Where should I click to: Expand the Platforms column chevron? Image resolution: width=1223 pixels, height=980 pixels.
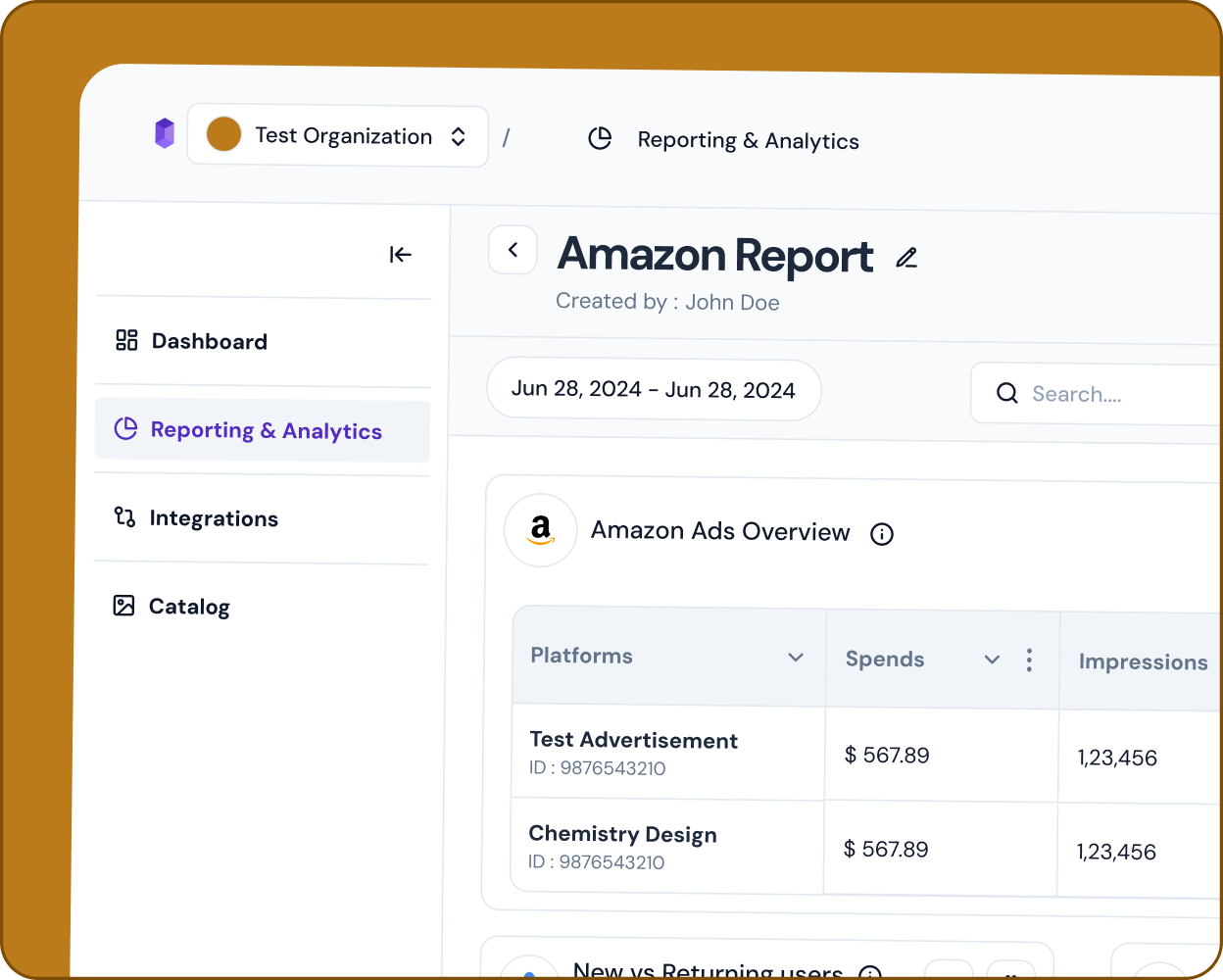click(x=796, y=658)
